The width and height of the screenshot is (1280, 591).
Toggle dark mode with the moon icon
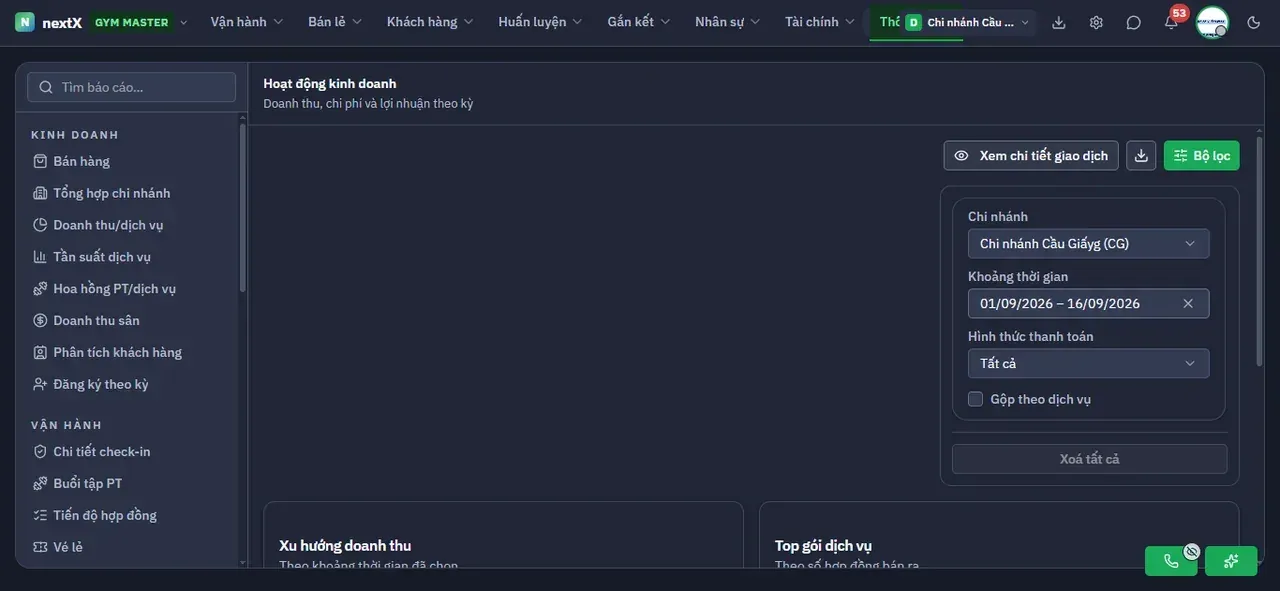(1254, 22)
